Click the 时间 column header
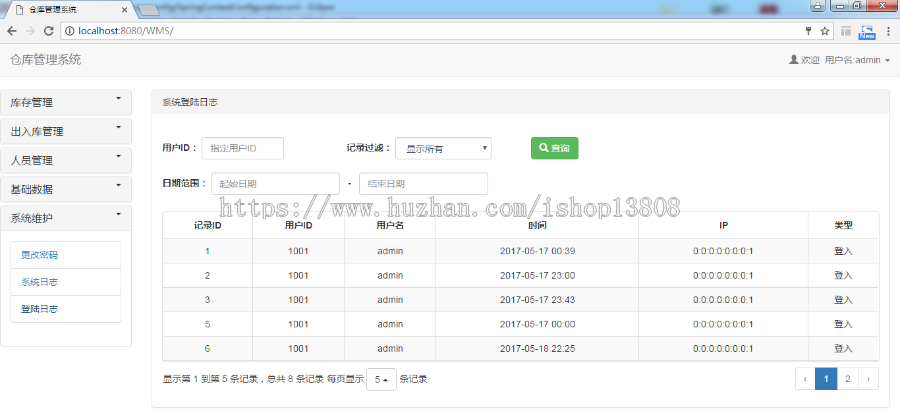The height and width of the screenshot is (411, 900). (x=537, y=226)
